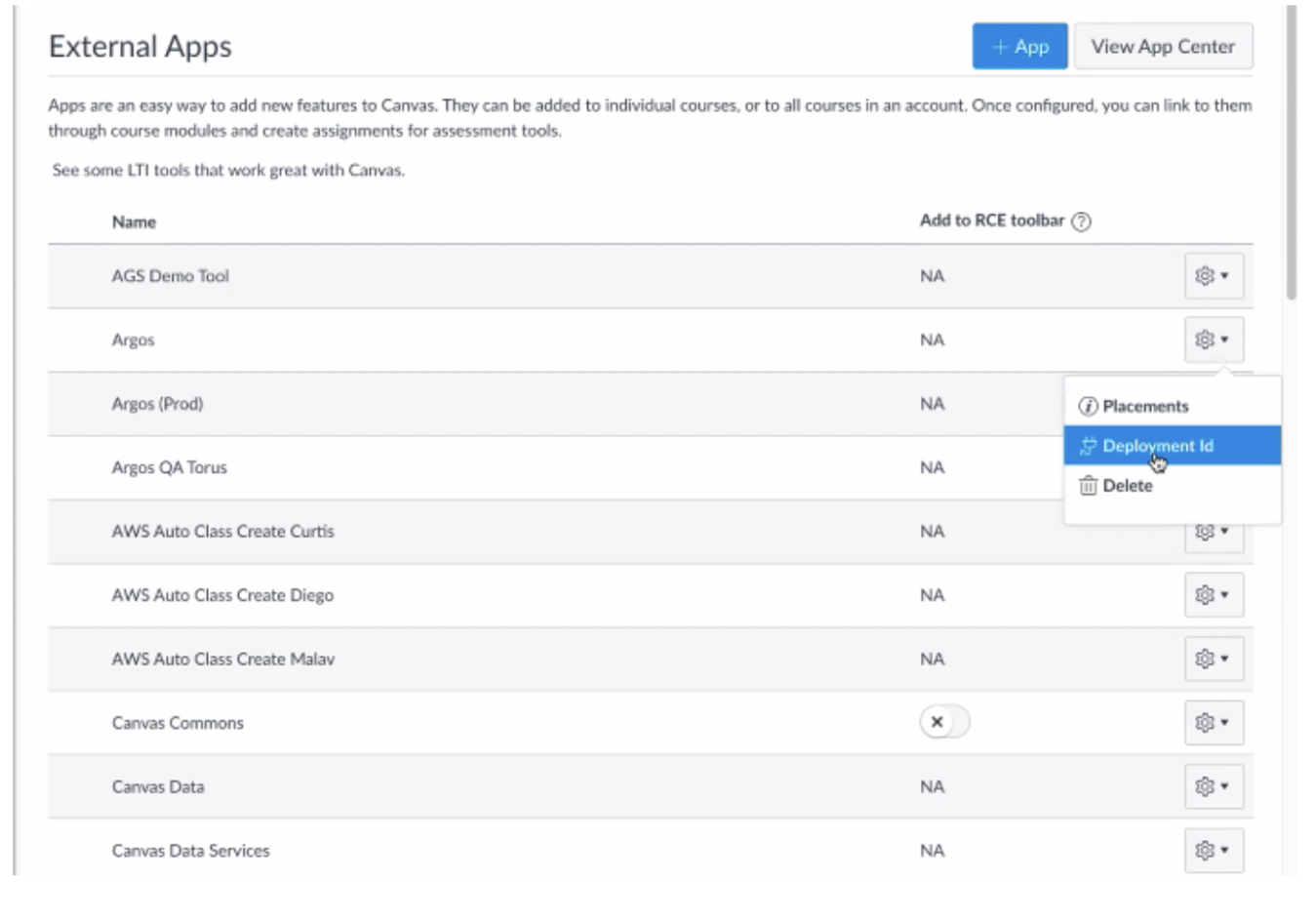The height and width of the screenshot is (921, 1316).
Task: Expand the Canvas Data Services settings dropdown arrow
Action: pyautogui.click(x=1225, y=851)
